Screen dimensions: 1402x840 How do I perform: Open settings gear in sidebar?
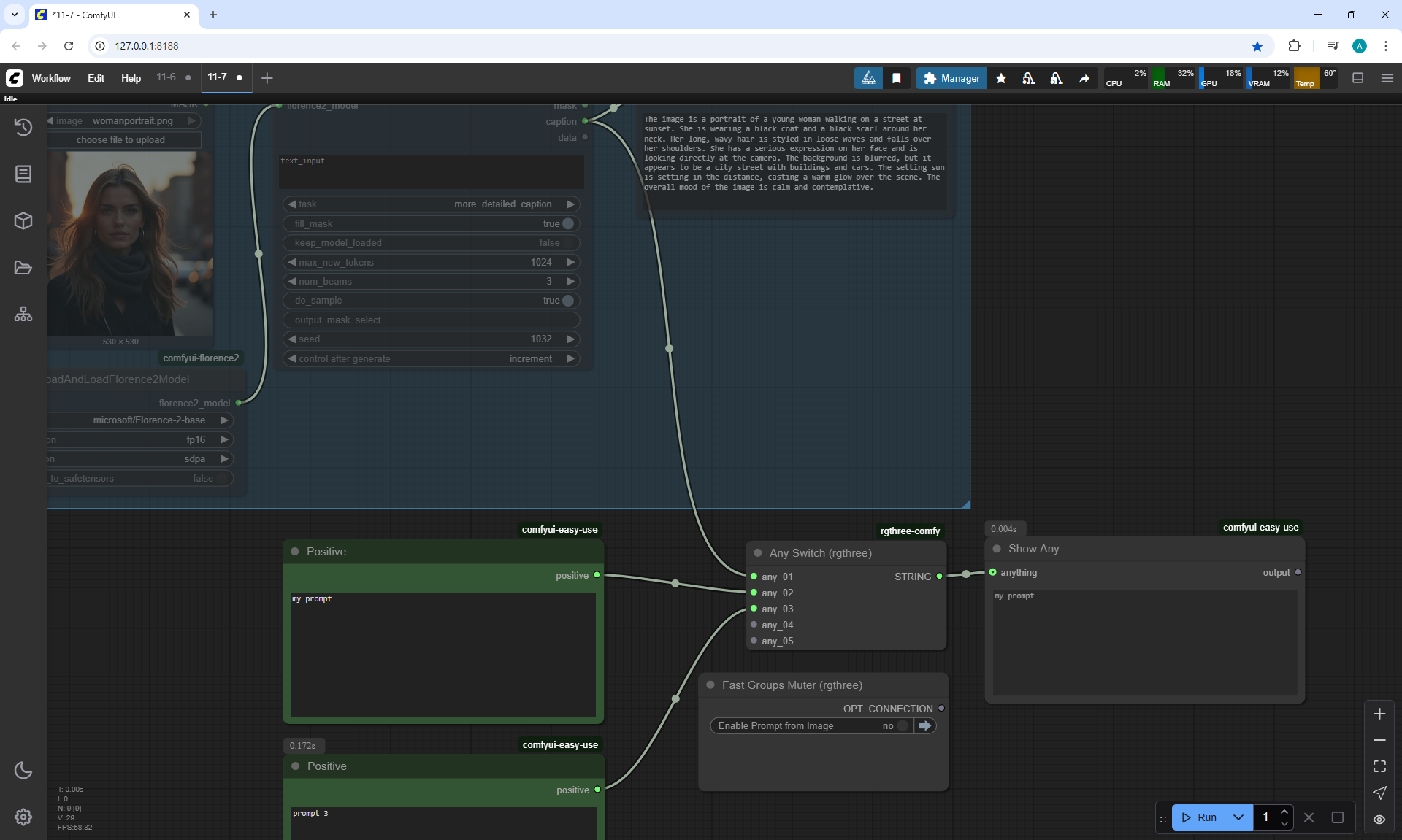pyautogui.click(x=23, y=817)
